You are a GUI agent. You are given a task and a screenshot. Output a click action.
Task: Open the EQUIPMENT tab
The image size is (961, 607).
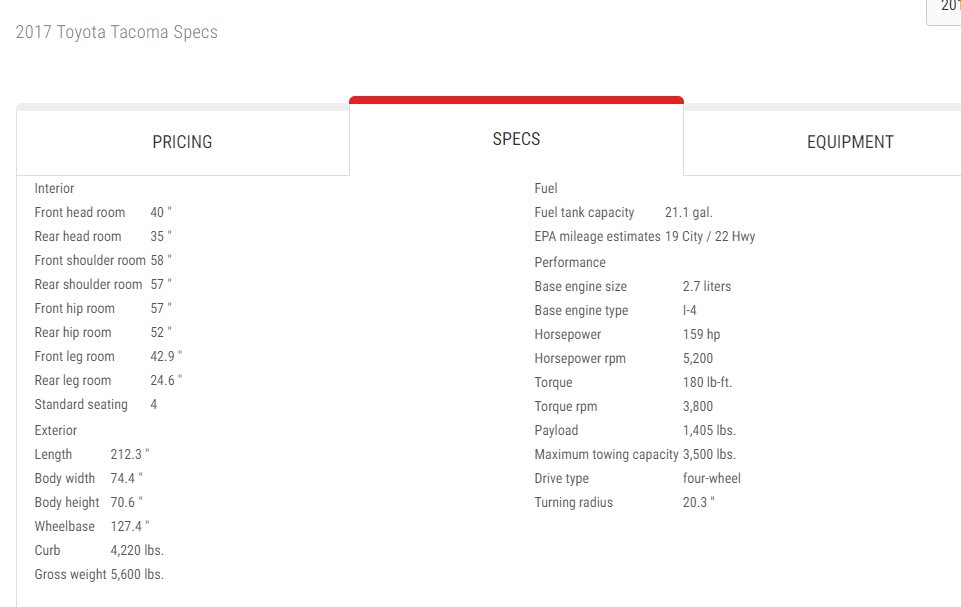(x=850, y=142)
